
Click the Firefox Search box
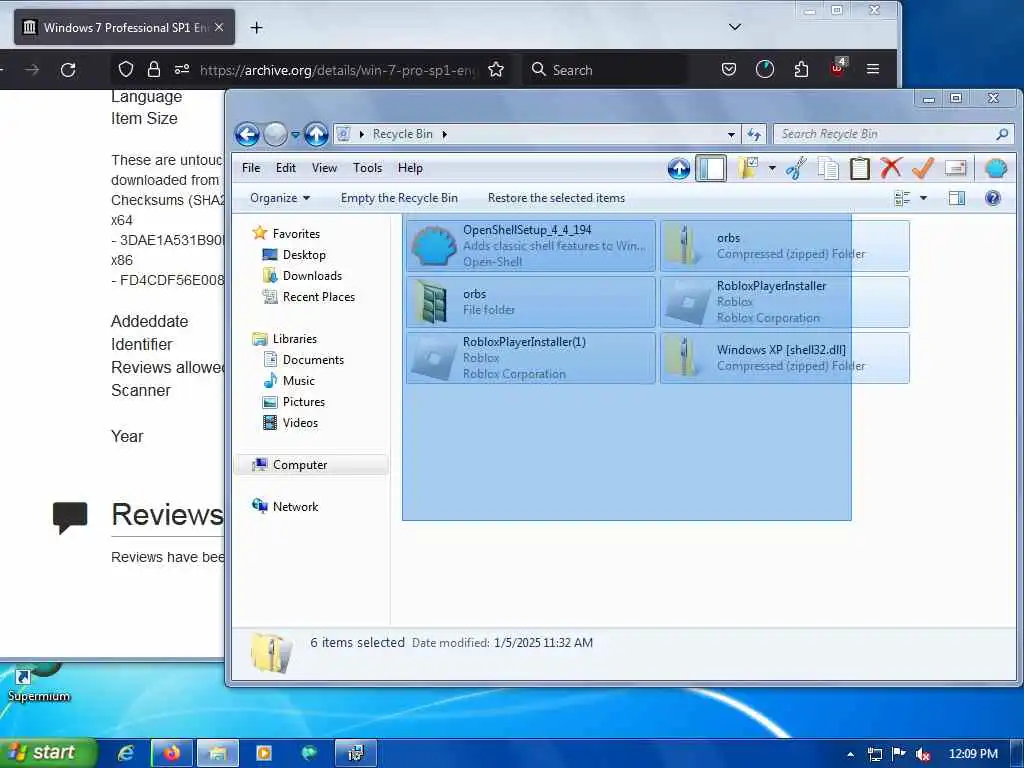pyautogui.click(x=604, y=70)
